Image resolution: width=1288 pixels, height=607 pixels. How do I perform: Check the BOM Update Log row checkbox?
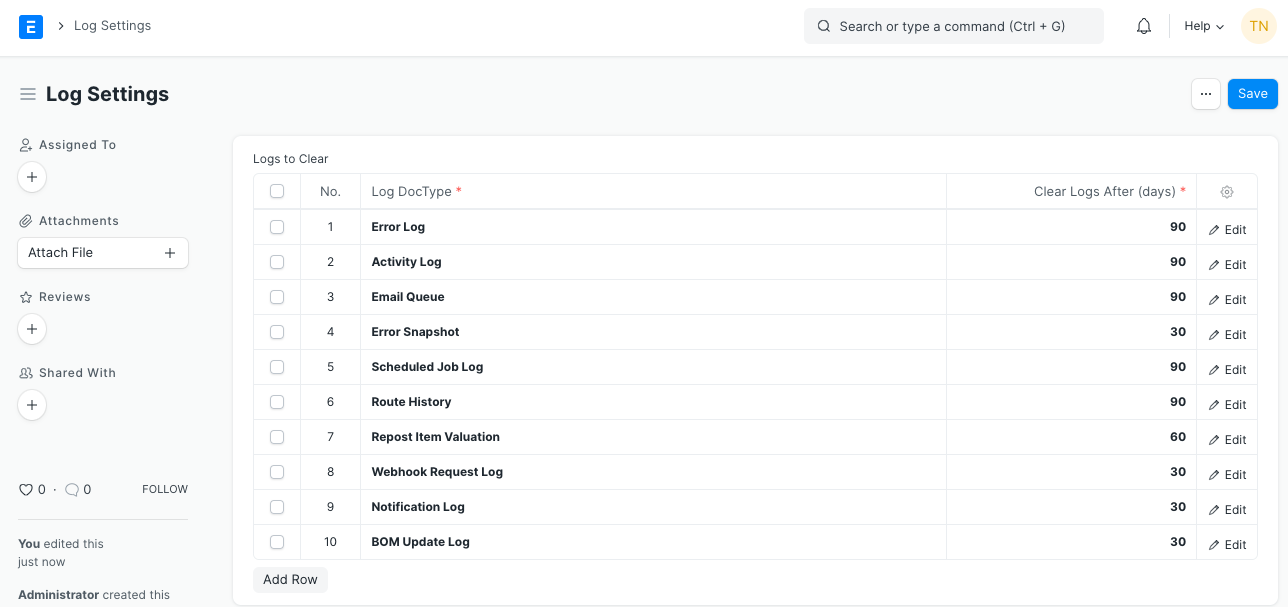tap(276, 541)
